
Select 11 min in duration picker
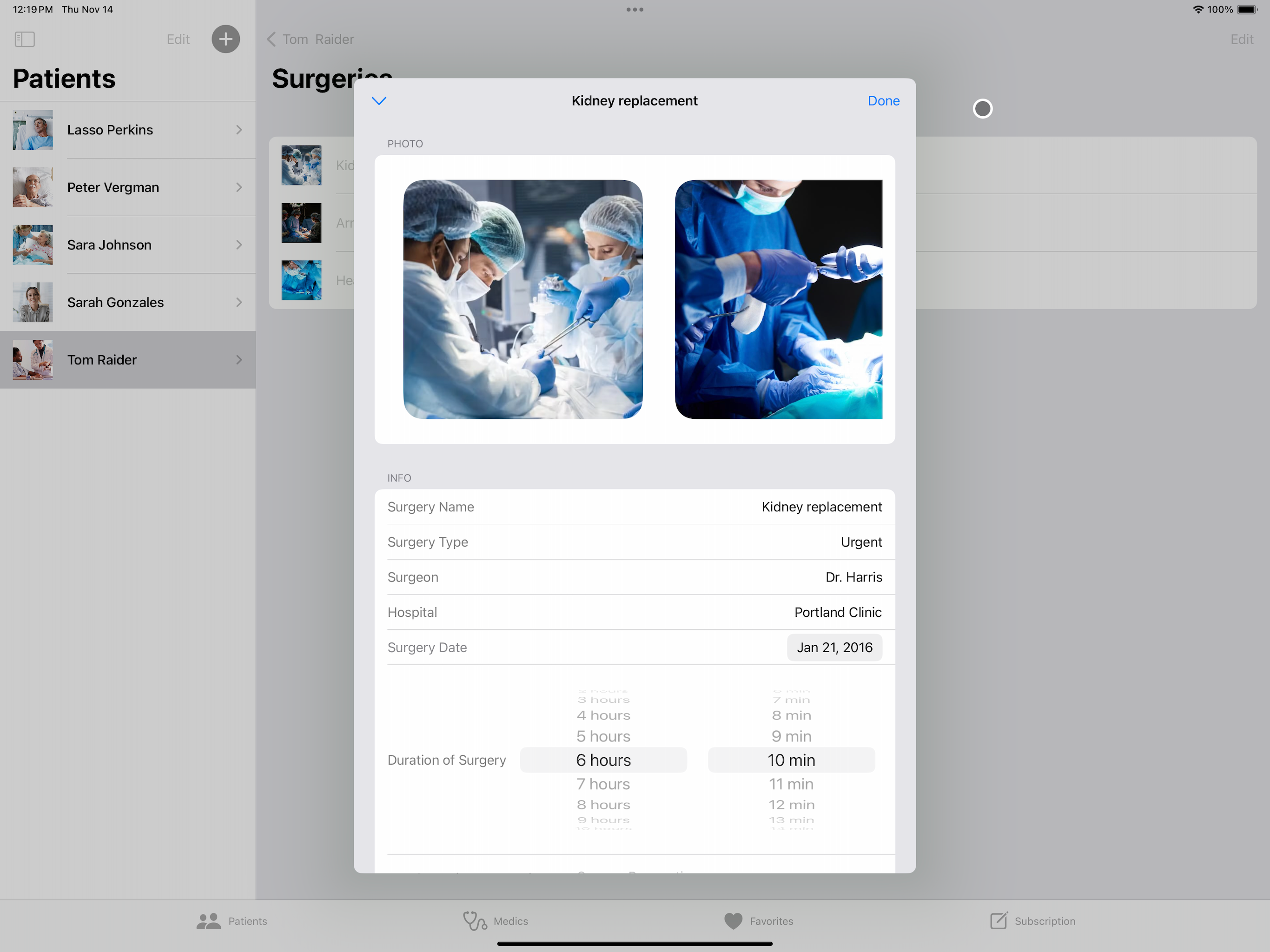(791, 784)
